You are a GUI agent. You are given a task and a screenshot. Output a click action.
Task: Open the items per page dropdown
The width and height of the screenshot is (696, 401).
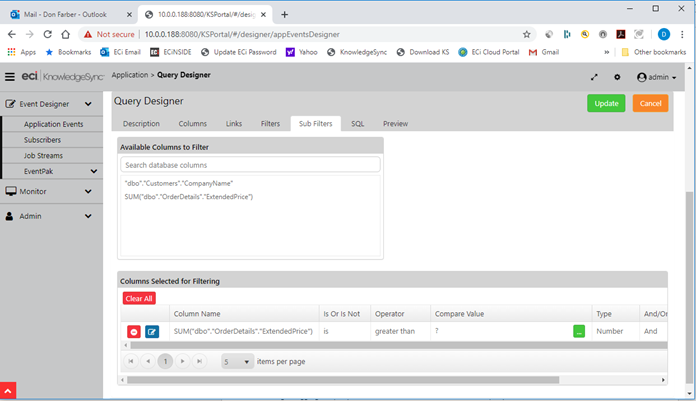[237, 361]
